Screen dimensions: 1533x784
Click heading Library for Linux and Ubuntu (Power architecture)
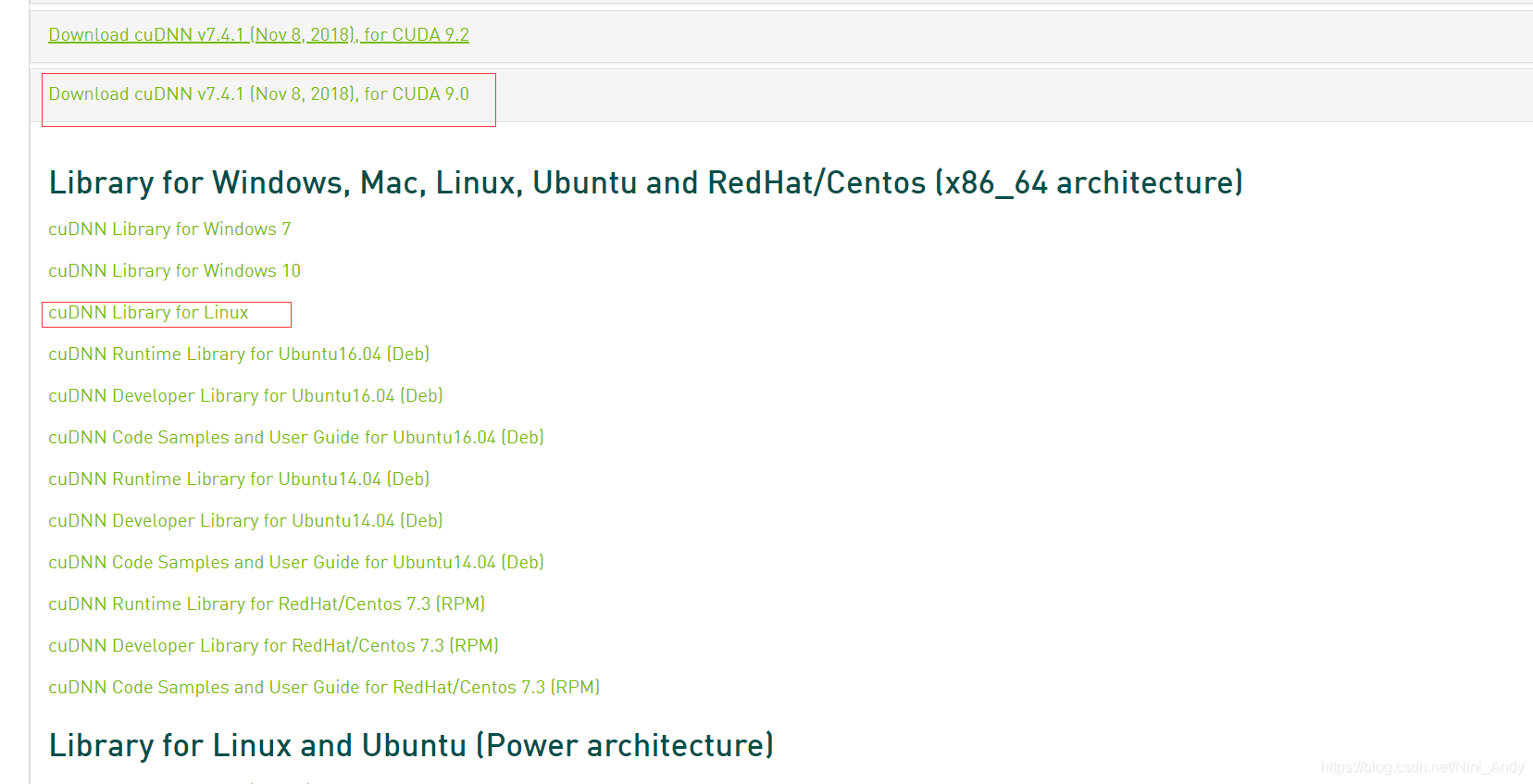(411, 746)
